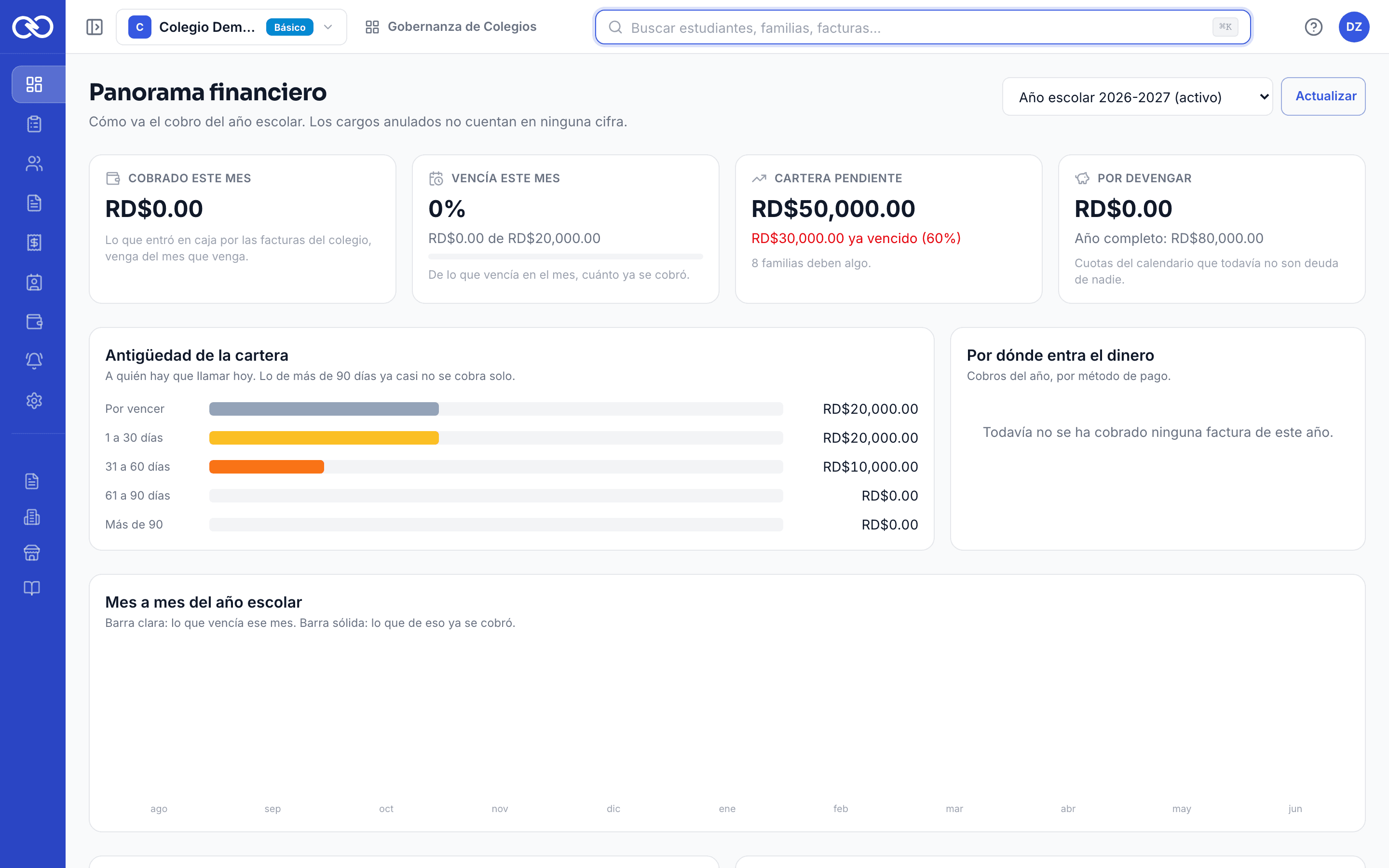
Task: Click the CARTERA PENDIENTE card
Action: click(888, 229)
